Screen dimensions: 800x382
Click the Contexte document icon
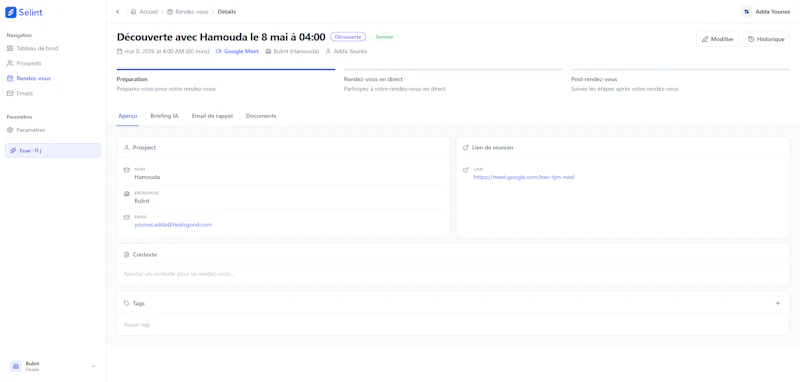tap(127, 254)
